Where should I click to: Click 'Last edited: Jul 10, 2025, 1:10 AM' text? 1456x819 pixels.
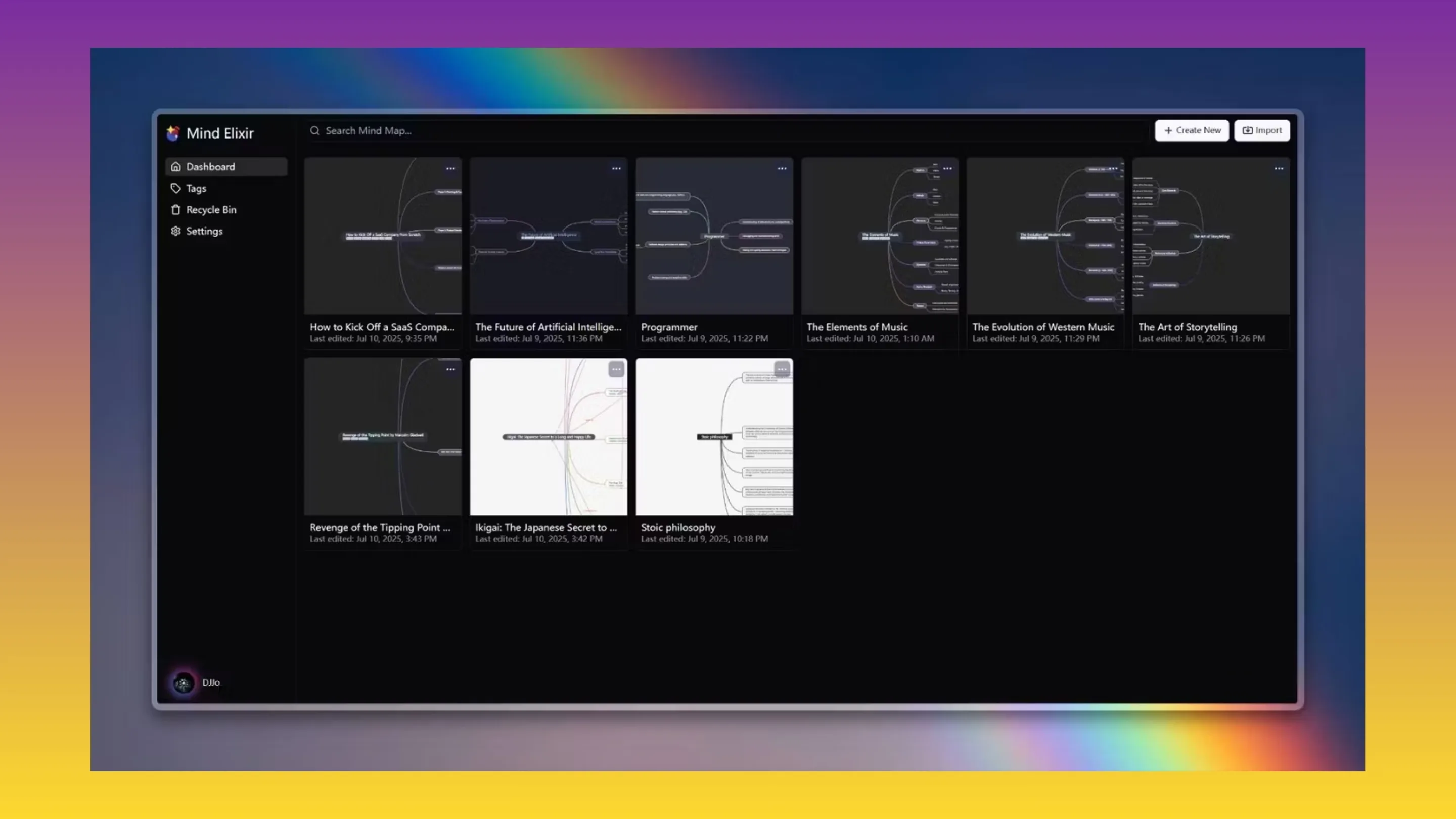click(871, 339)
